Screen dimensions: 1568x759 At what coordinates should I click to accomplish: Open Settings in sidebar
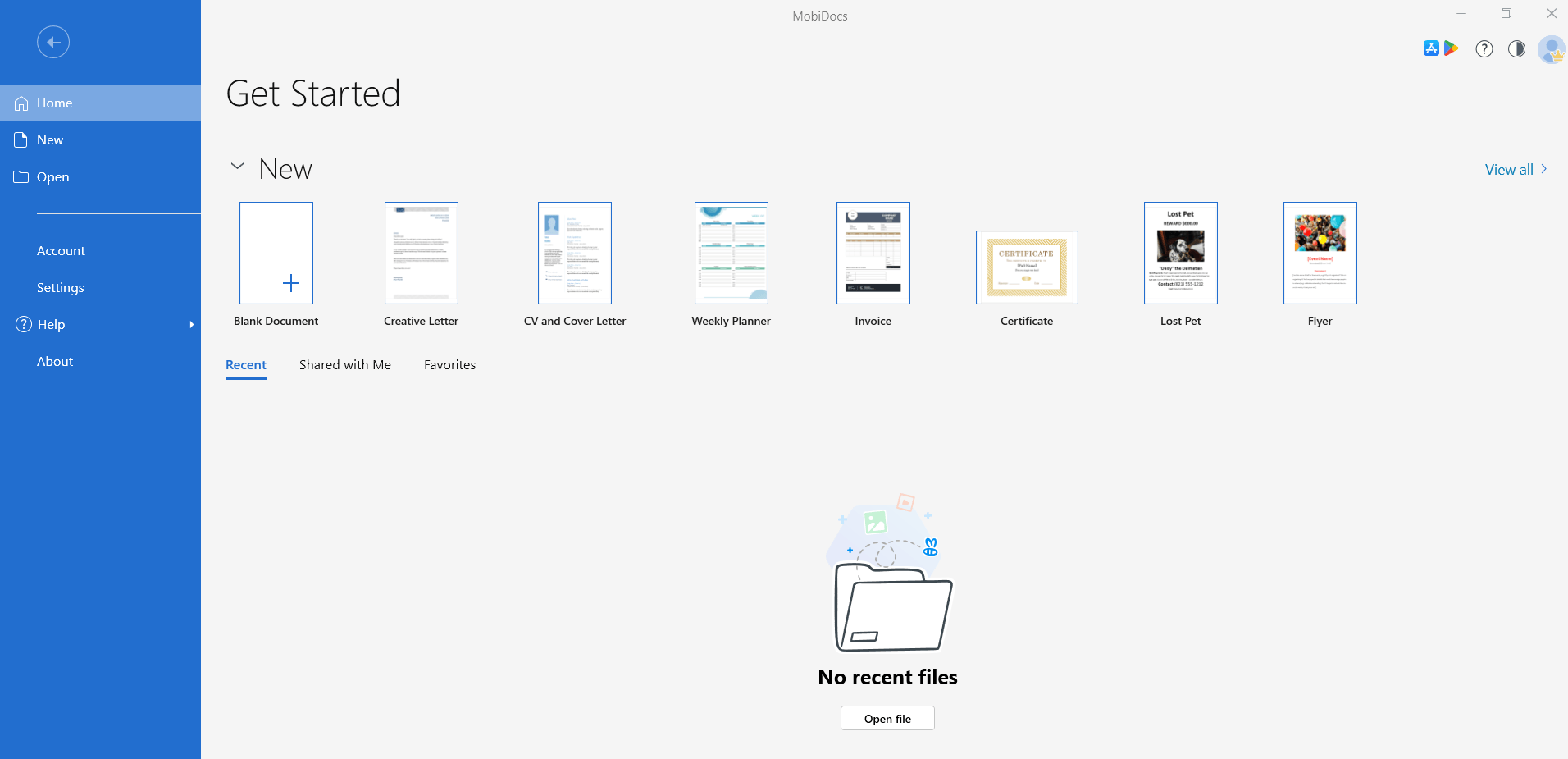[61, 288]
